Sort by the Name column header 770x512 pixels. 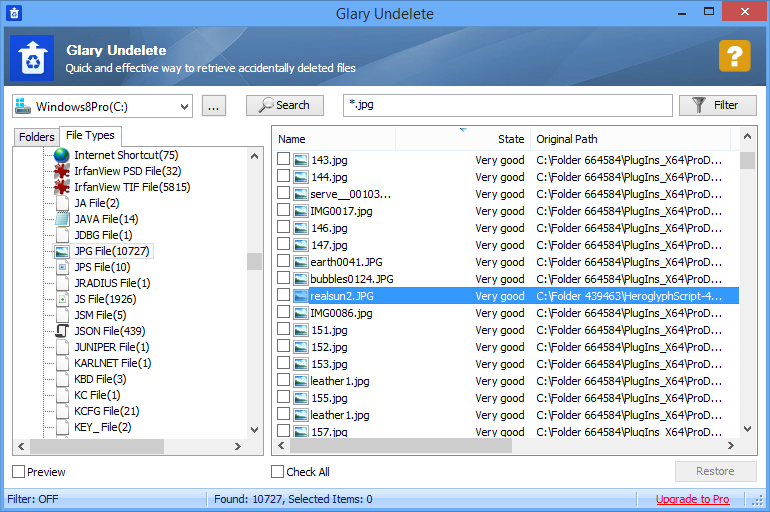click(334, 139)
